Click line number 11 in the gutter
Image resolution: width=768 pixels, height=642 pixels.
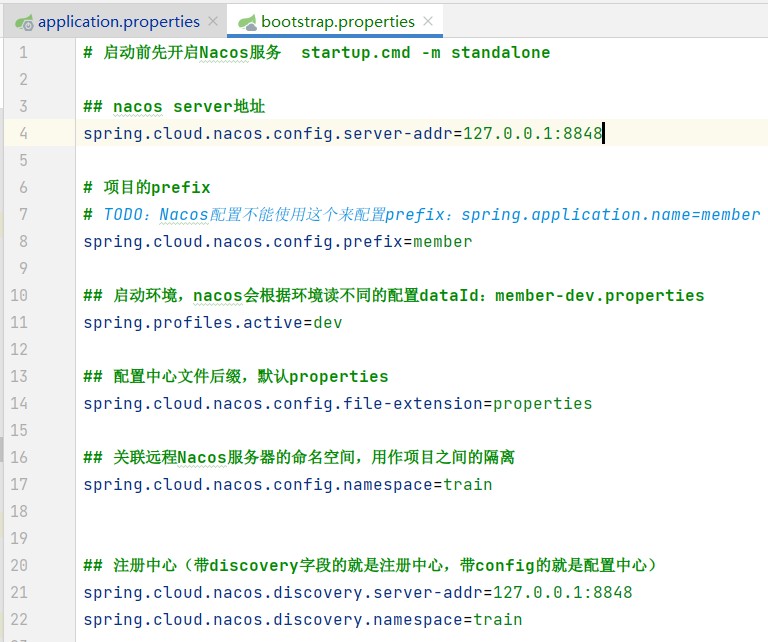[x=19, y=322]
